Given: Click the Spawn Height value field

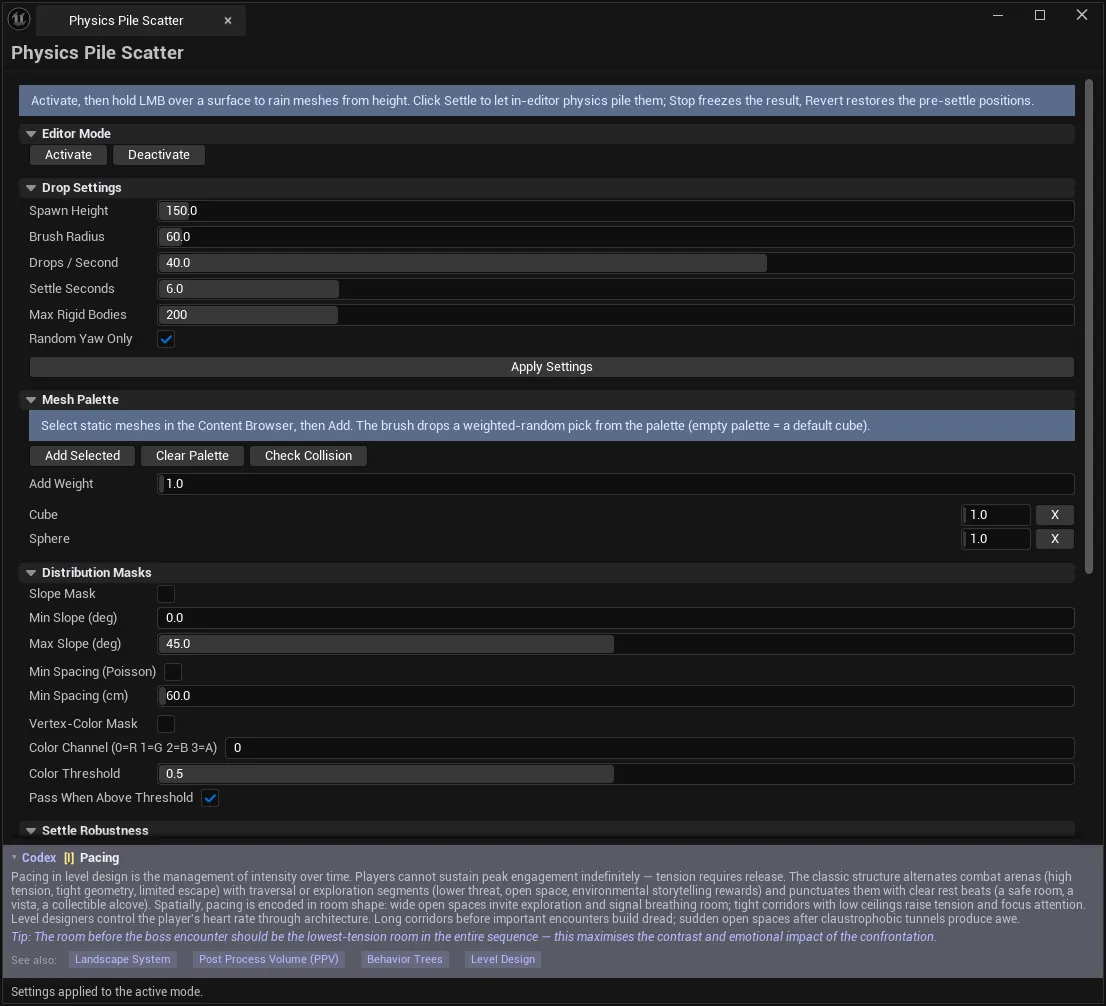Looking at the screenshot, I should click(x=616, y=211).
